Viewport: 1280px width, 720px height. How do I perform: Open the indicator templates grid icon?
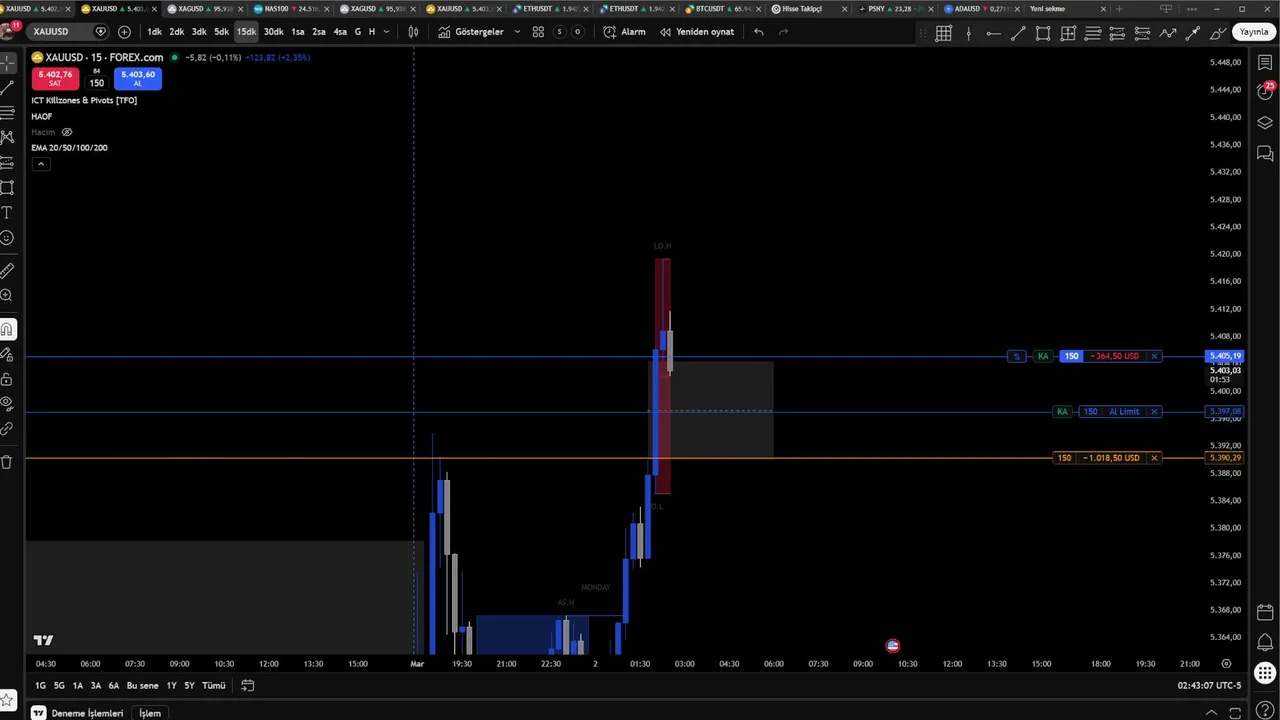tap(538, 31)
